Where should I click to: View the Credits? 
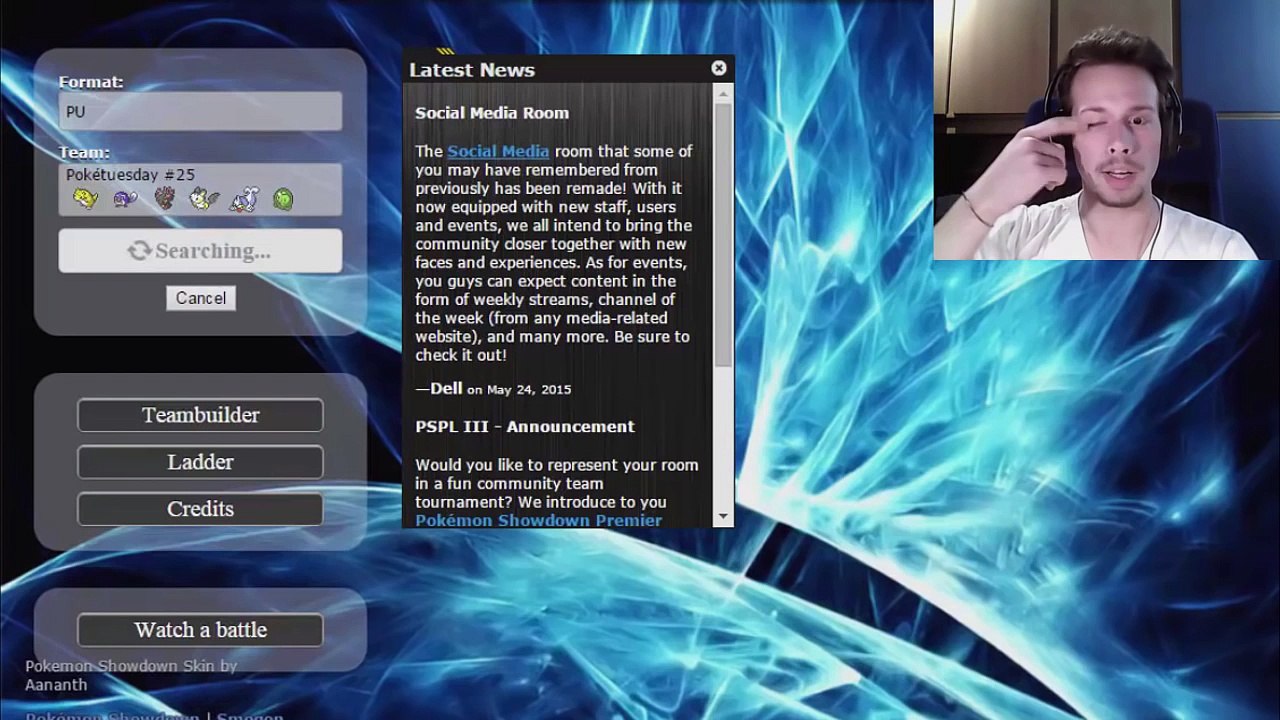[x=200, y=509]
